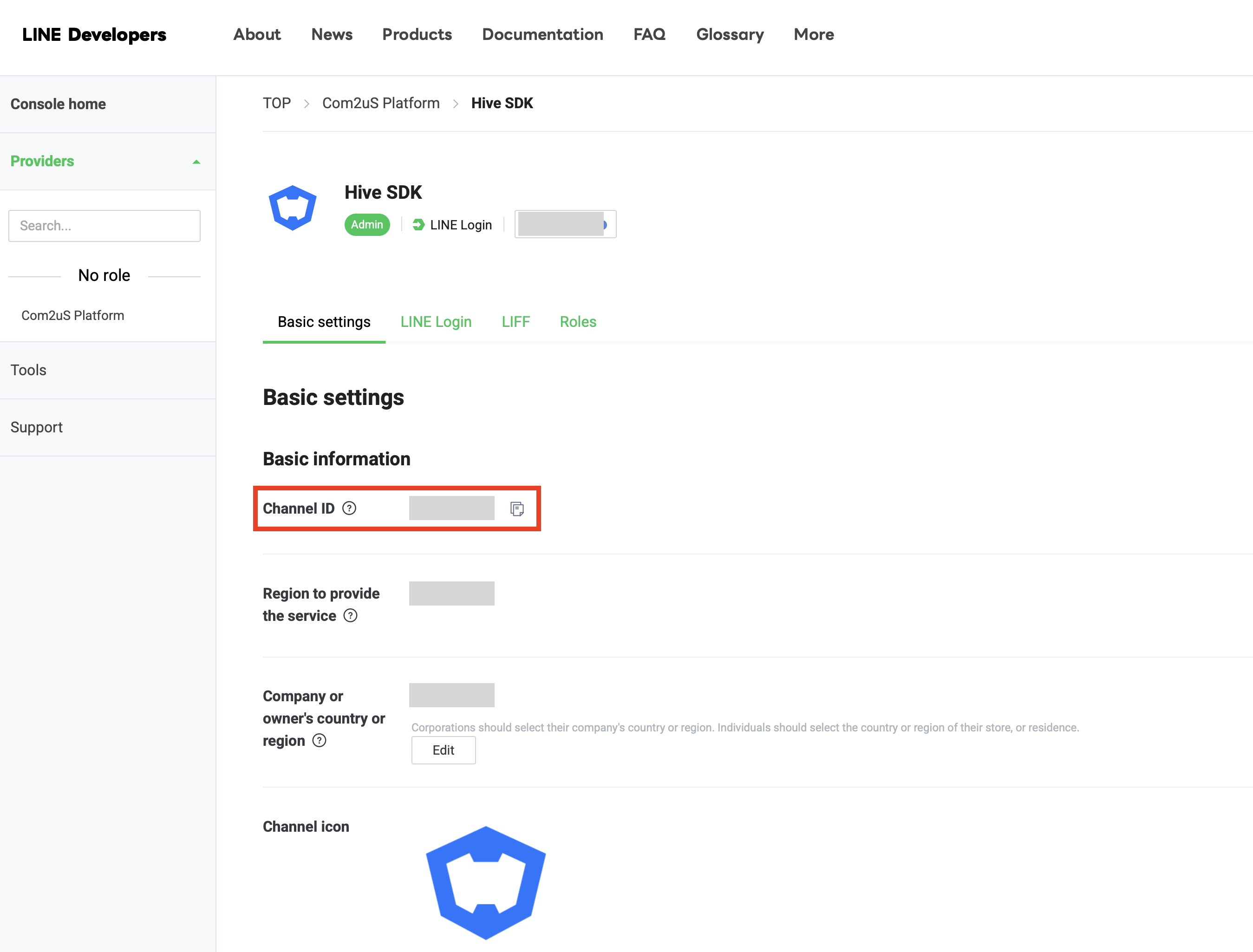Open Tools in the sidebar
Viewport: 1253px width, 952px height.
pos(28,370)
